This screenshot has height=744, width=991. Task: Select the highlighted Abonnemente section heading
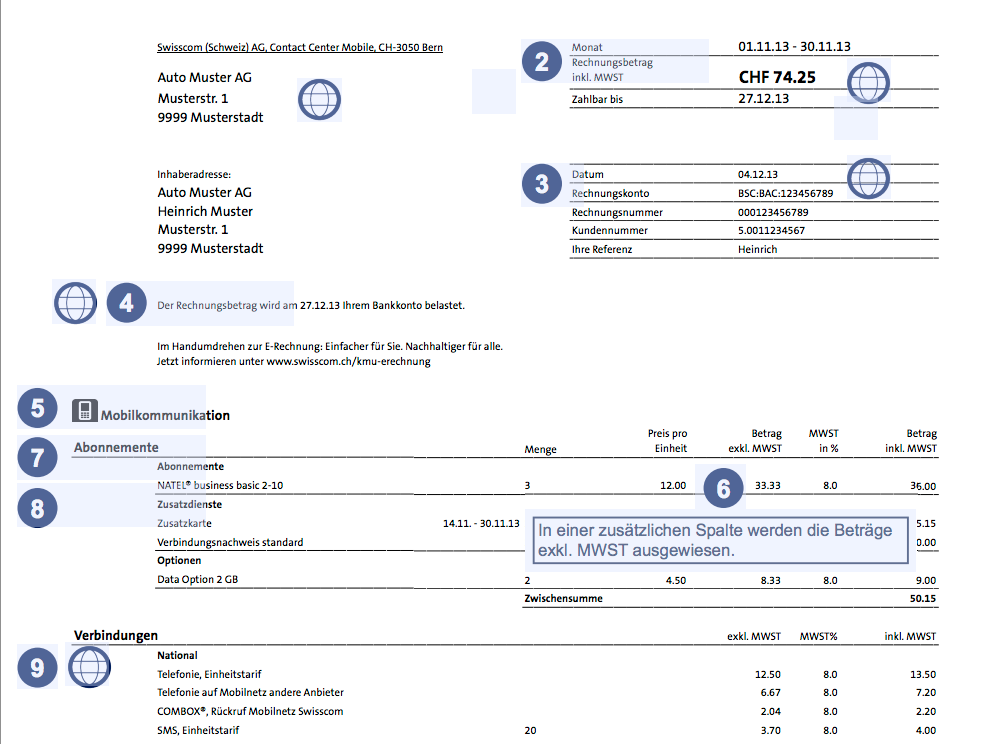[x=116, y=448]
